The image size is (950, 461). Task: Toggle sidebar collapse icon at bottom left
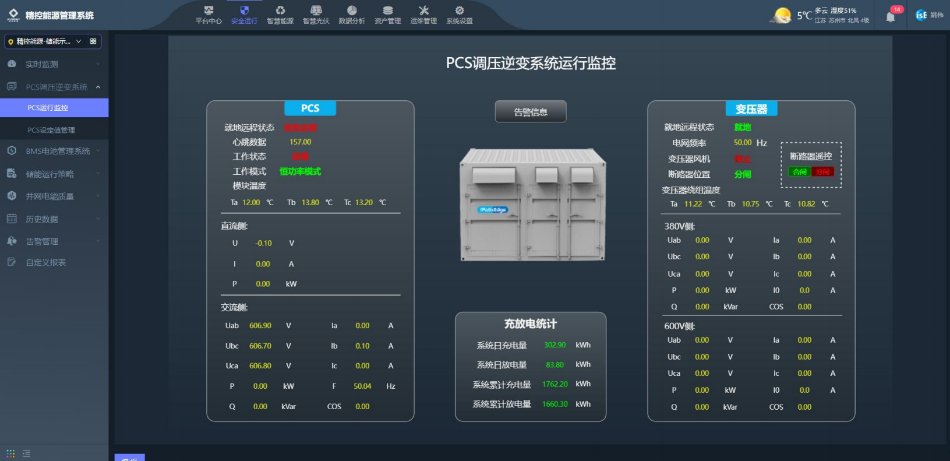[12, 453]
